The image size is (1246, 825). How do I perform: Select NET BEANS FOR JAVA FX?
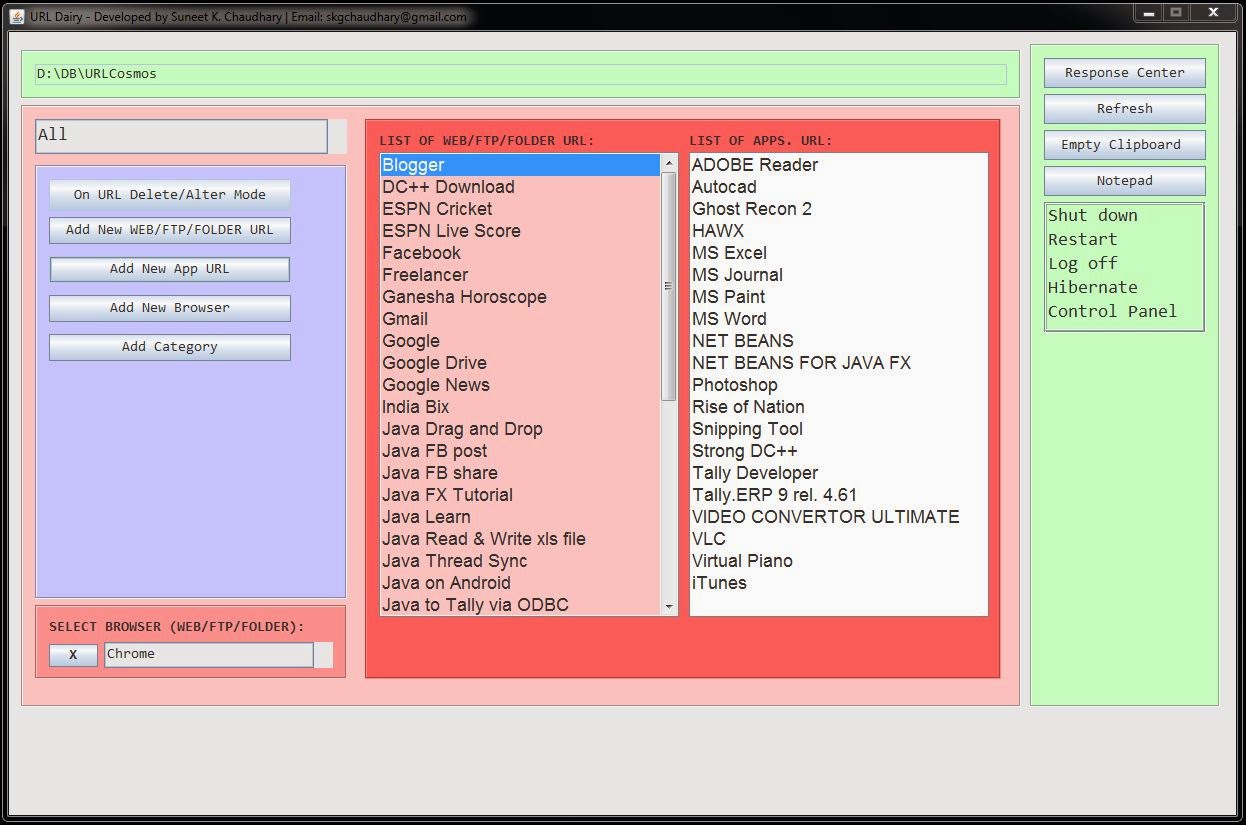coord(838,363)
